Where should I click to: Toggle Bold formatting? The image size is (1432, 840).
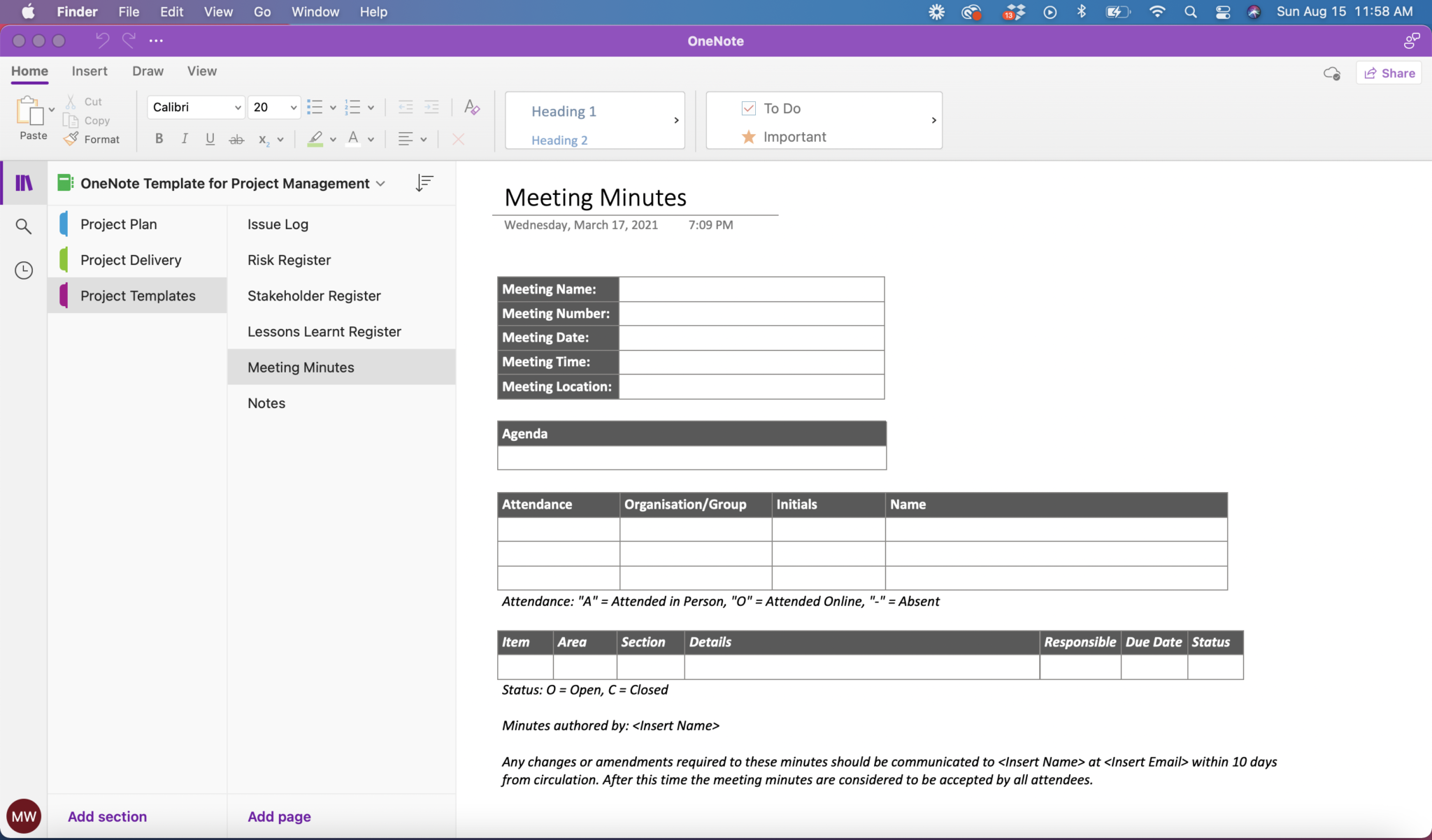tap(159, 139)
